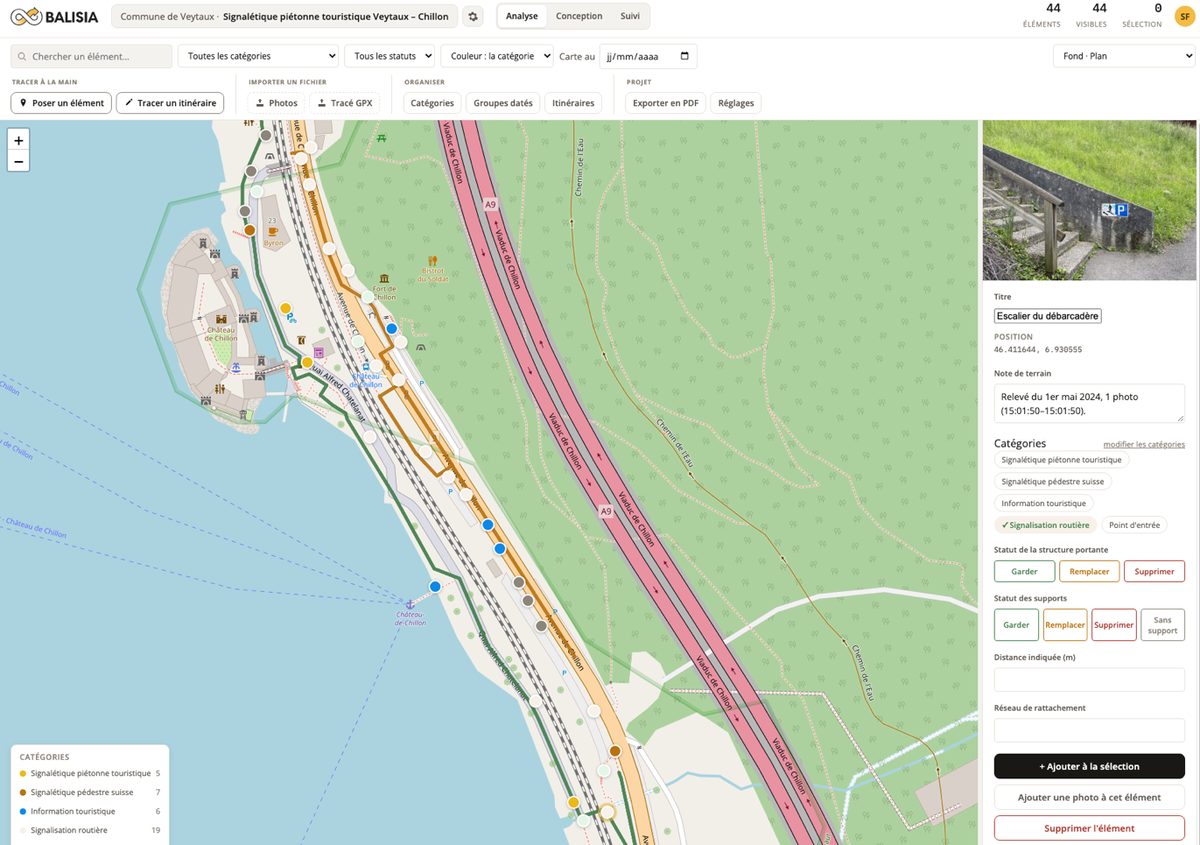
Task: Click Tracer un itinéraire button
Action: [170, 103]
